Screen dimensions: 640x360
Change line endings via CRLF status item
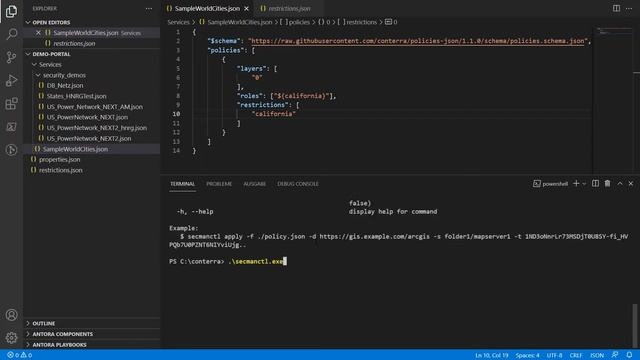coord(576,355)
